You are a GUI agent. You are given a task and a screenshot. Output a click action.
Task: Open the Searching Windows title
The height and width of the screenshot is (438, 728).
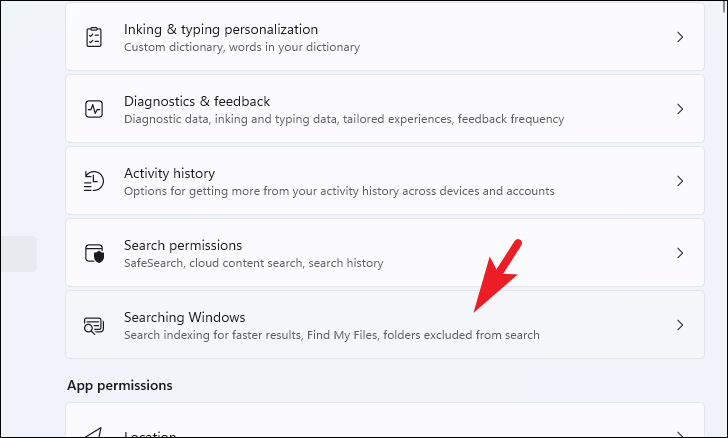[185, 317]
